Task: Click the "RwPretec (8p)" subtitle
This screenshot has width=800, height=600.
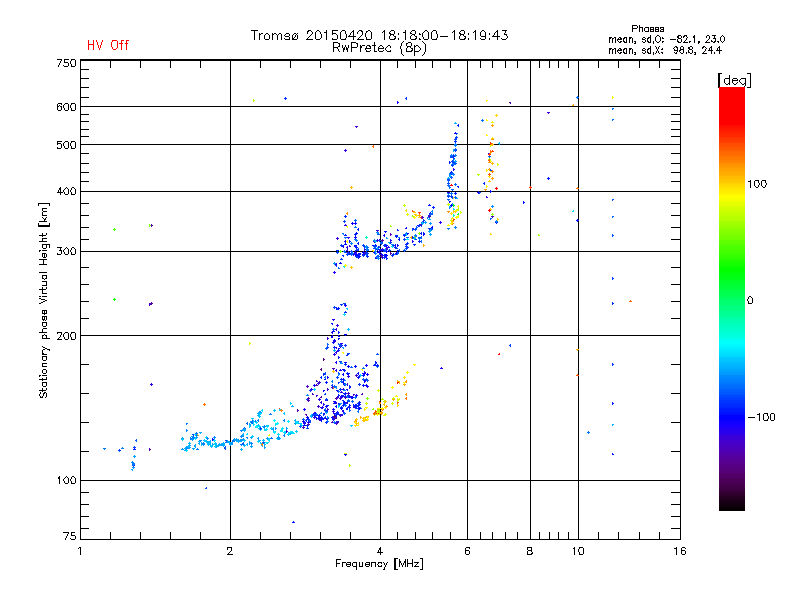Action: (379, 48)
